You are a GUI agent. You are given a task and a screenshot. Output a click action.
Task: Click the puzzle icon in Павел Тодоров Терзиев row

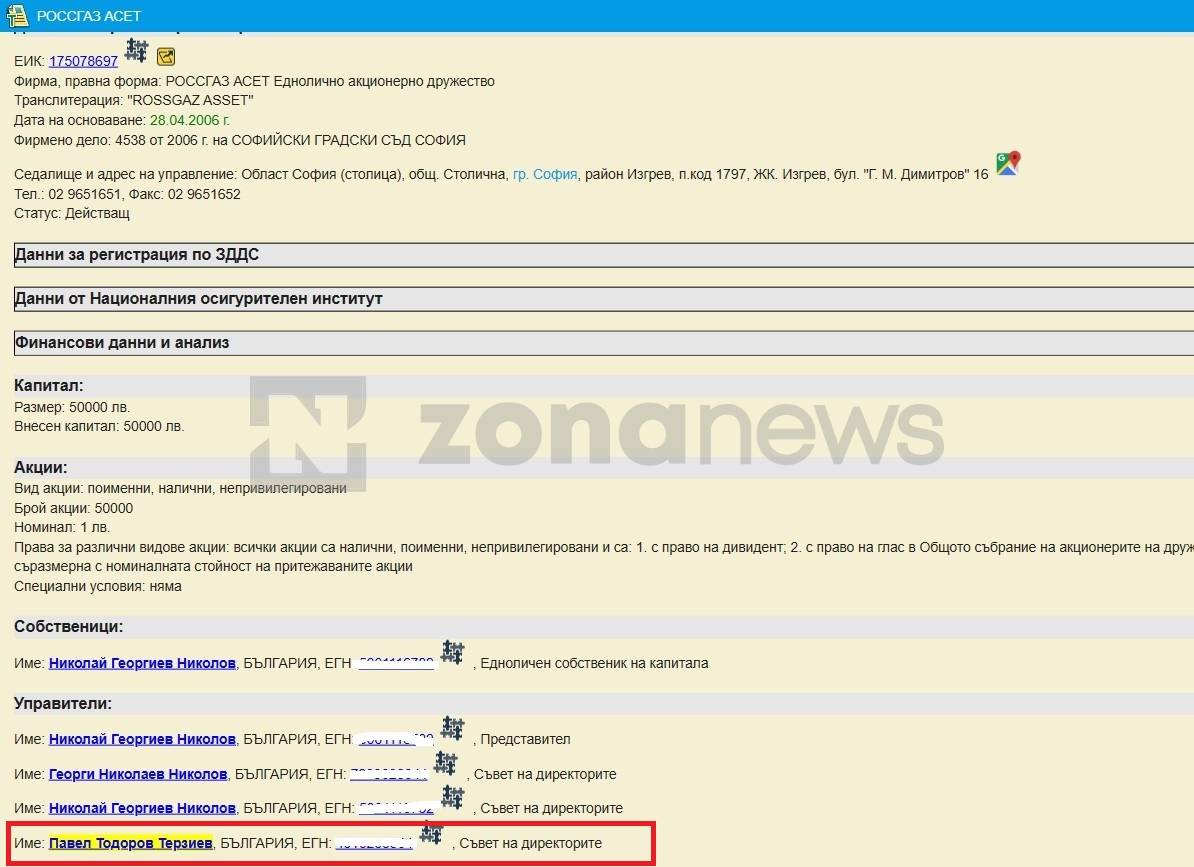(x=431, y=833)
